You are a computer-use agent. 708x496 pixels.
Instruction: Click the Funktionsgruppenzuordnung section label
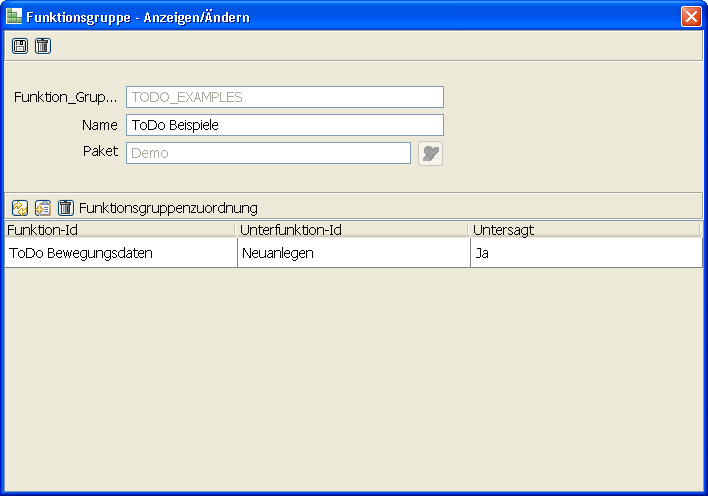(168, 208)
